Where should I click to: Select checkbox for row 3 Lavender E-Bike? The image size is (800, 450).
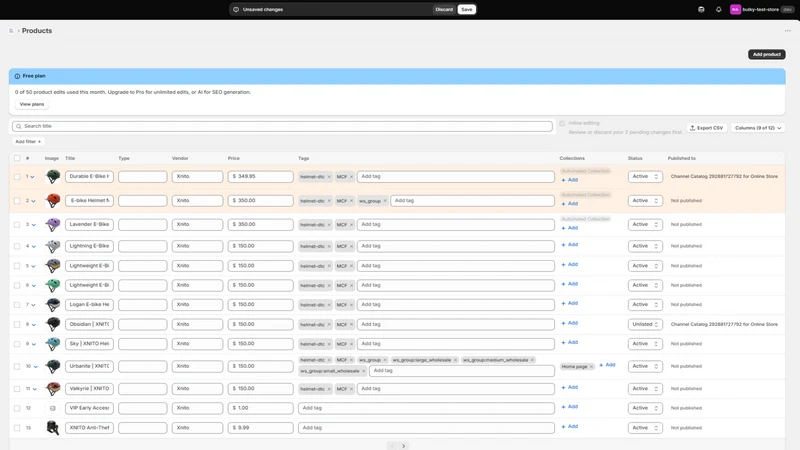pos(17,224)
